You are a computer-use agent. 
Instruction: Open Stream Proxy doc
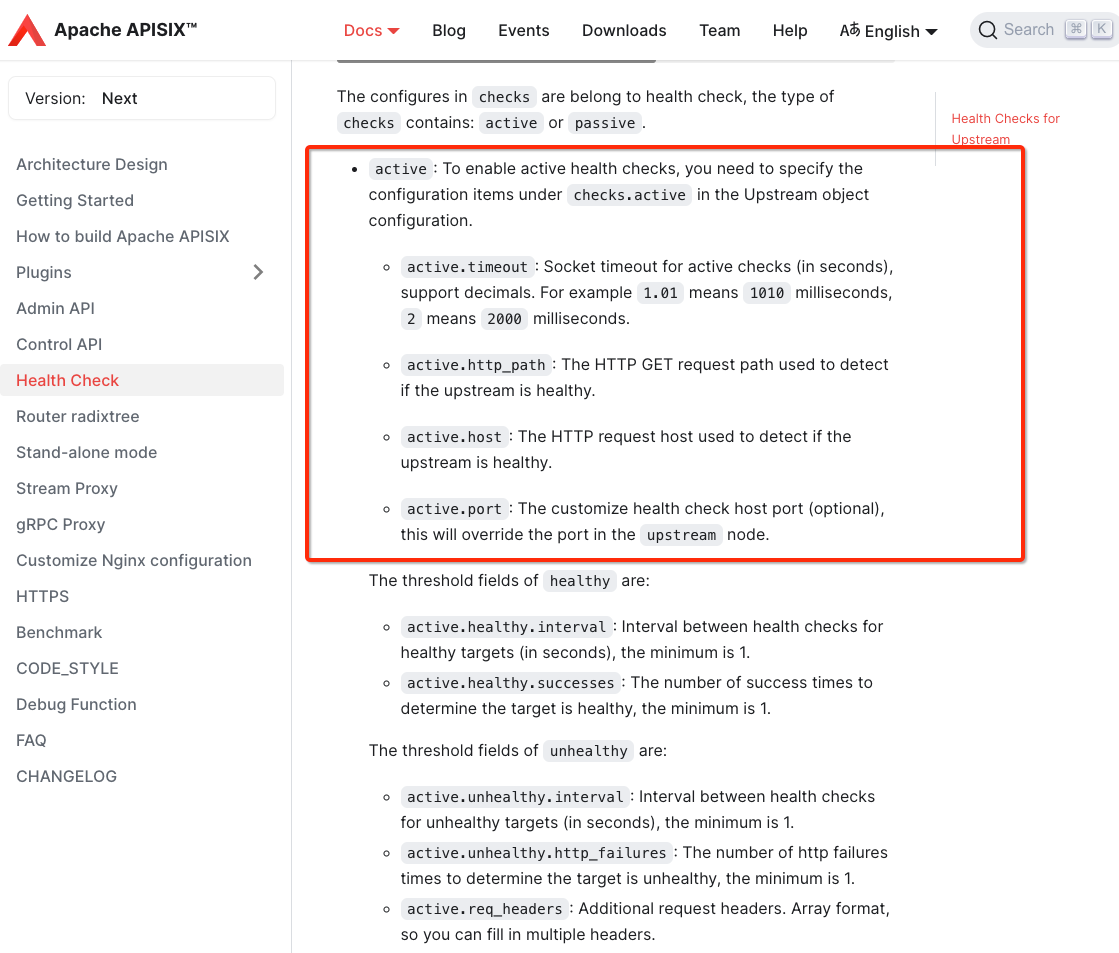click(x=67, y=488)
